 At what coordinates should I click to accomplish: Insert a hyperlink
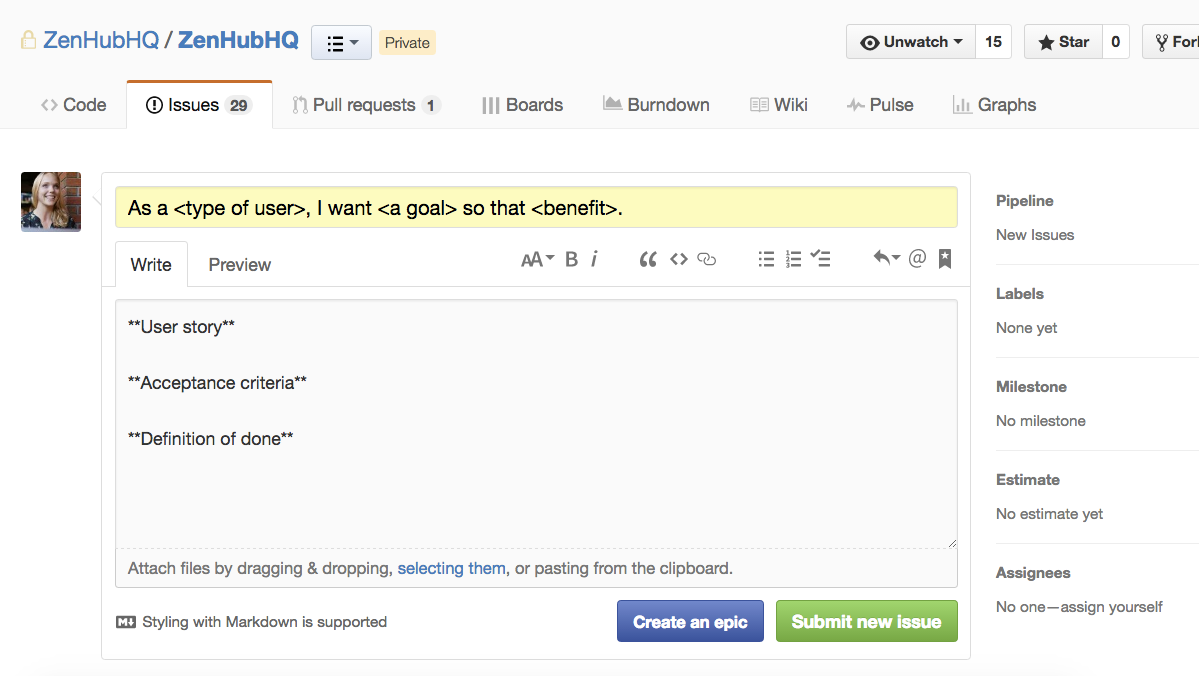coord(707,258)
